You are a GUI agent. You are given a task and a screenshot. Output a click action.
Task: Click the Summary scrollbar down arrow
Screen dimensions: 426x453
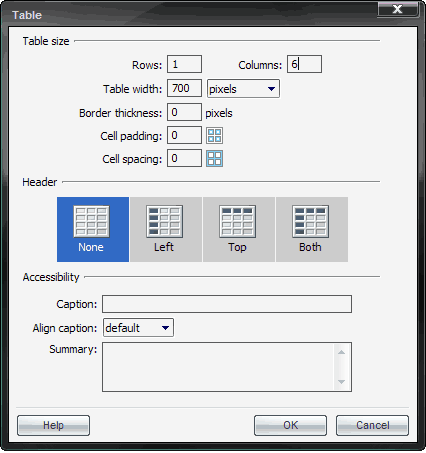tap(341, 382)
